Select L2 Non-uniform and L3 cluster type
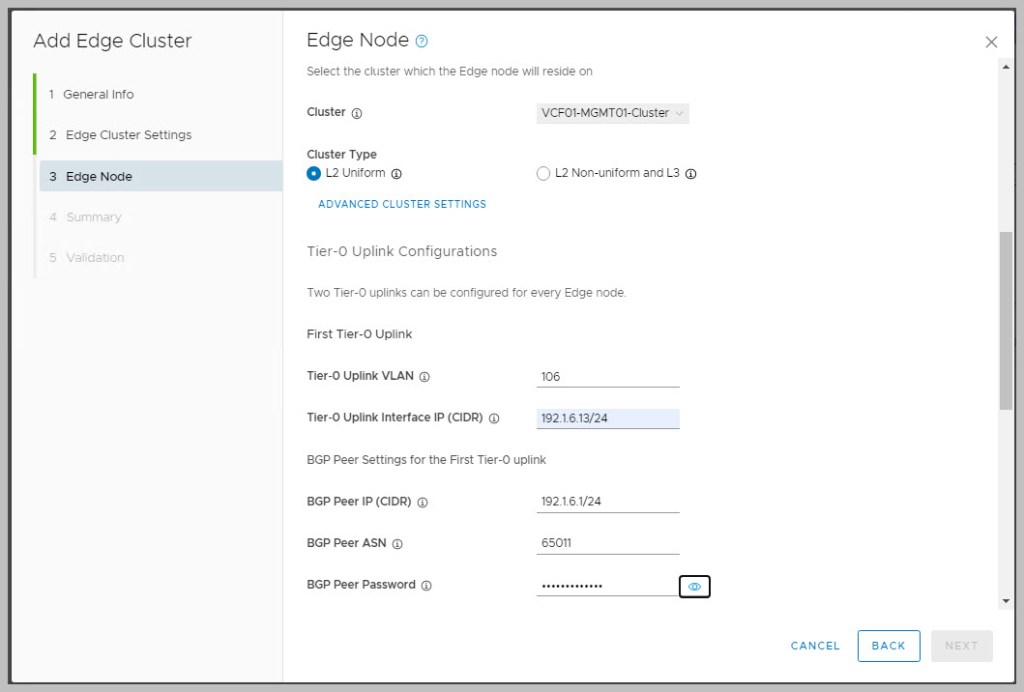Image resolution: width=1024 pixels, height=692 pixels. (x=544, y=173)
